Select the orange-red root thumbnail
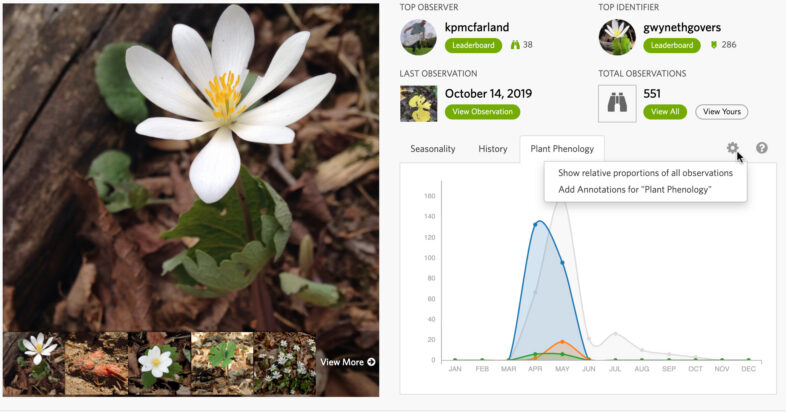 96,362
